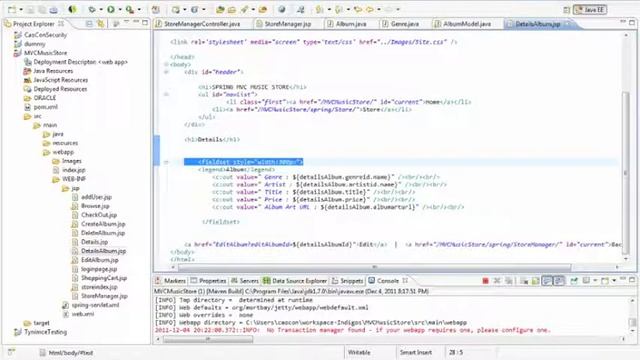
Task: Click the New file wizard icon
Action: tap(12, 9)
